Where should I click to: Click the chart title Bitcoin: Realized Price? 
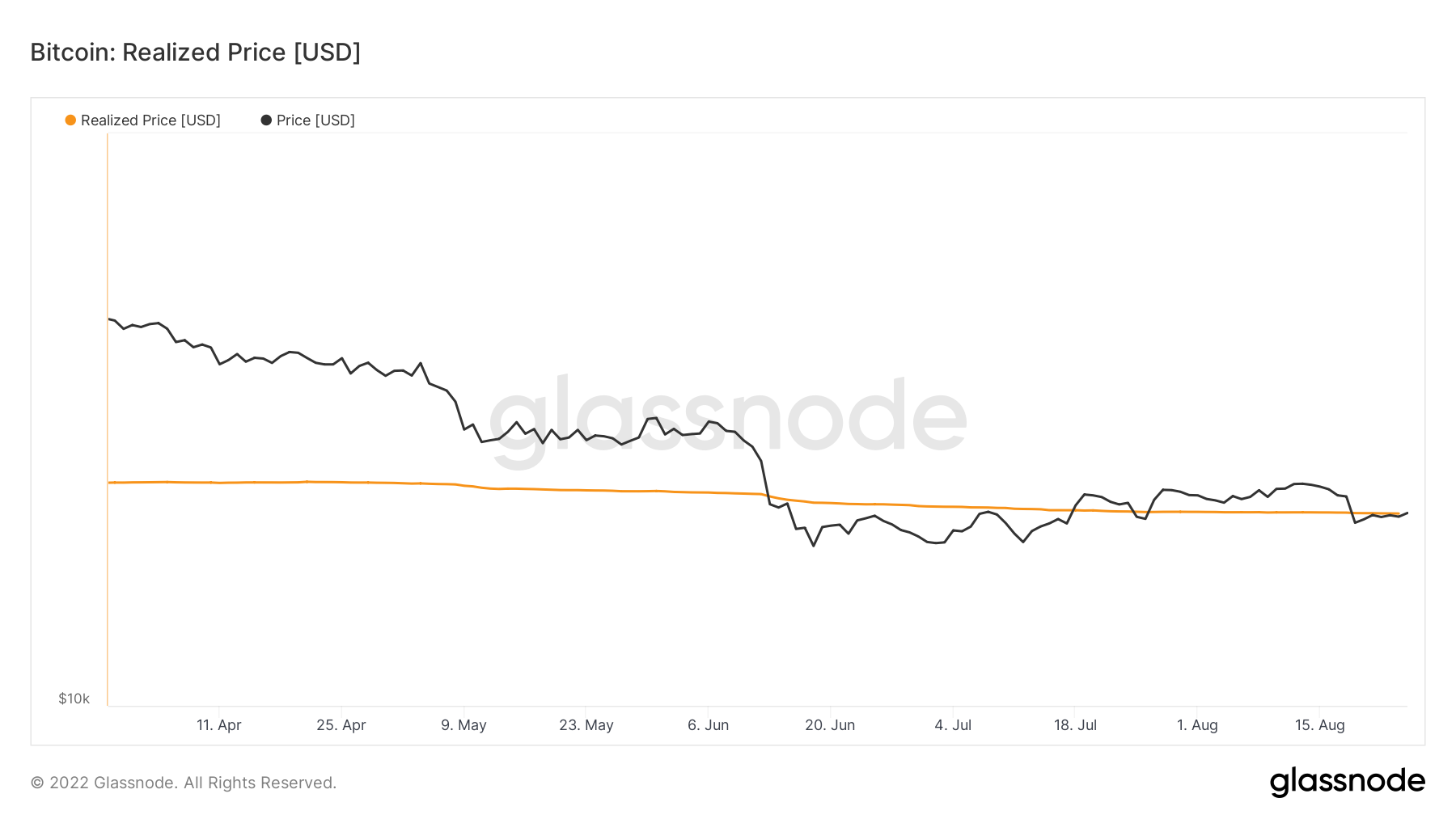tap(195, 53)
